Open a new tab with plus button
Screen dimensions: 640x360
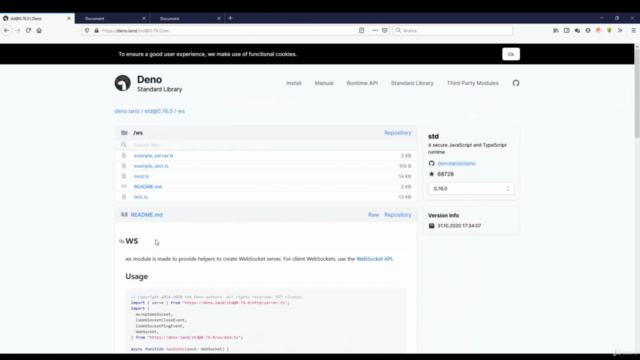[x=230, y=18]
